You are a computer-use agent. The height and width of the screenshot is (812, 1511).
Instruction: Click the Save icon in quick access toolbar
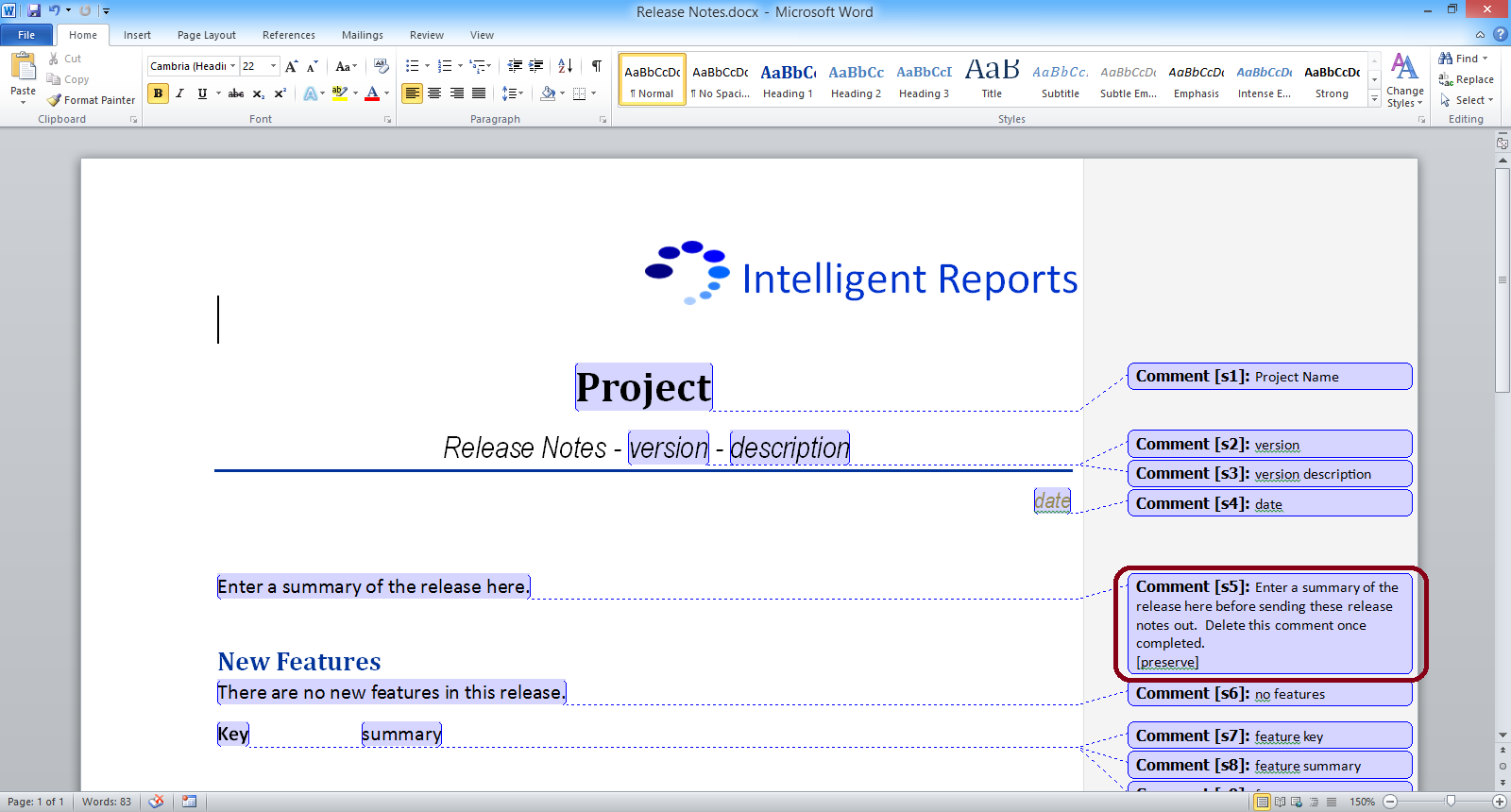34,11
